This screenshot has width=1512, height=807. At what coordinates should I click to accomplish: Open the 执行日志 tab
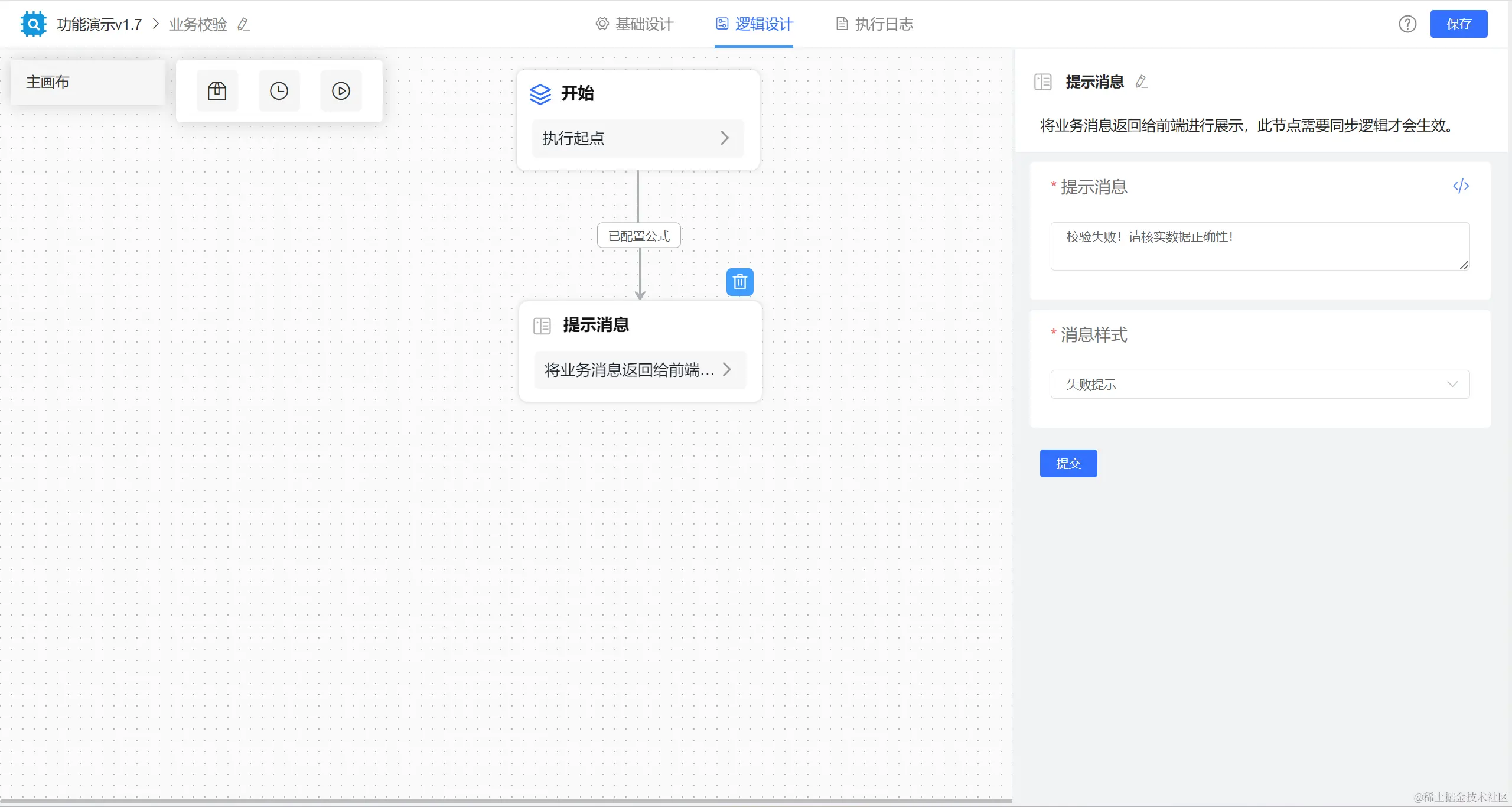tap(875, 24)
